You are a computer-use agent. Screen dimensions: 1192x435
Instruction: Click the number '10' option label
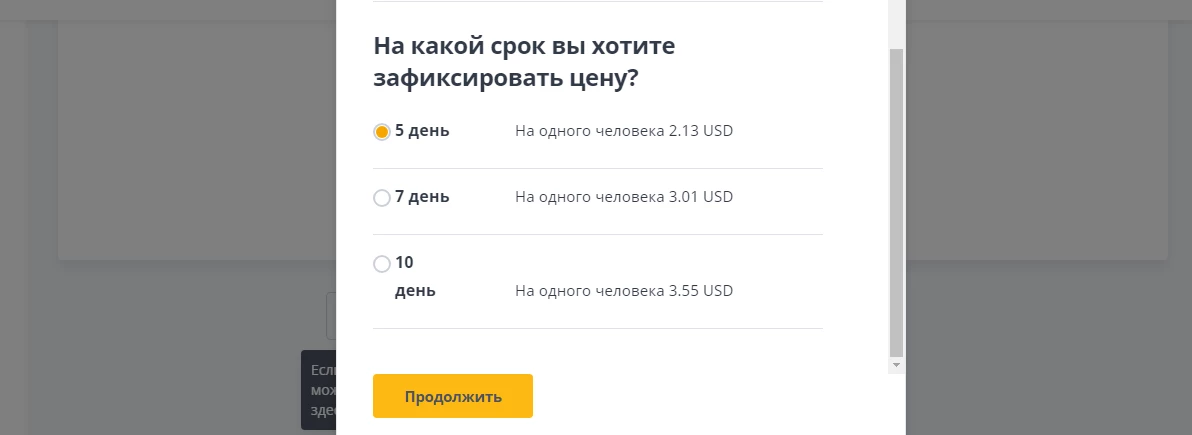(x=404, y=262)
